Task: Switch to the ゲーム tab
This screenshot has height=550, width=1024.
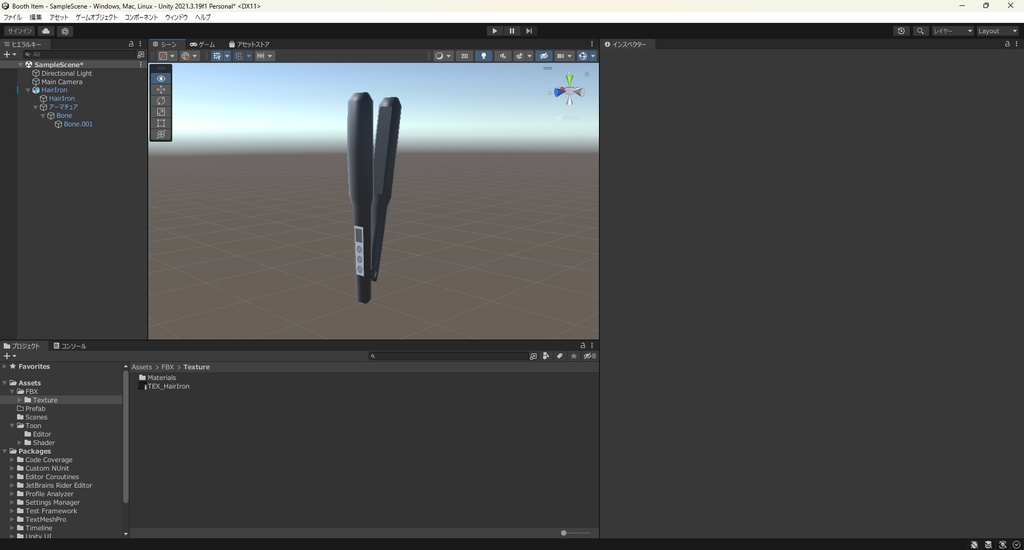Action: pyautogui.click(x=202, y=44)
